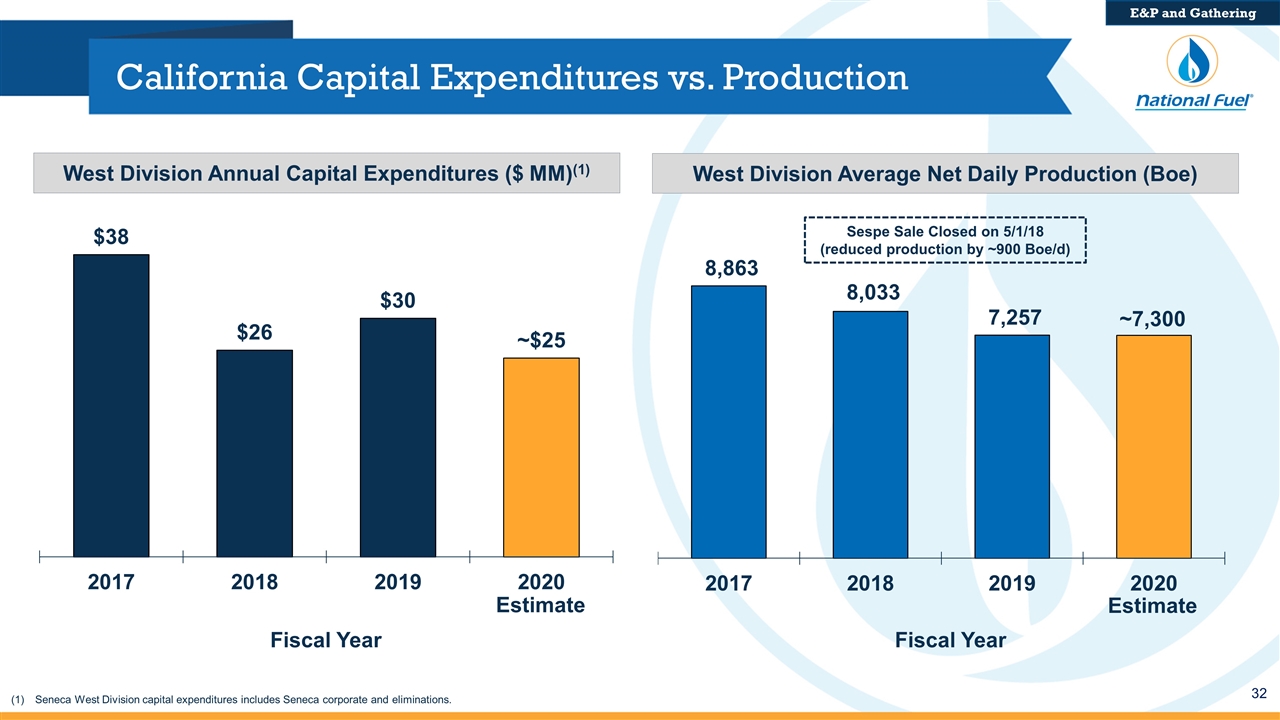1280x720 pixels.
Task: Click the Fiscal Year axis title of capex chart
Action: 326,640
